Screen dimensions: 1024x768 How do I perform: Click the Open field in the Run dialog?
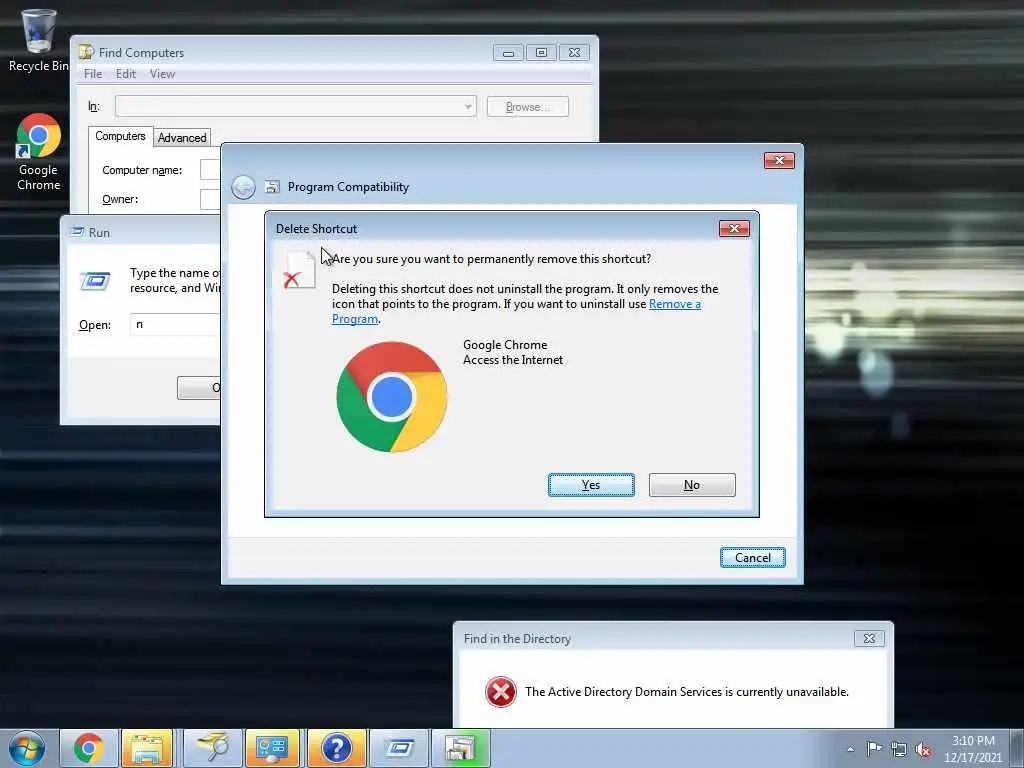(x=175, y=325)
